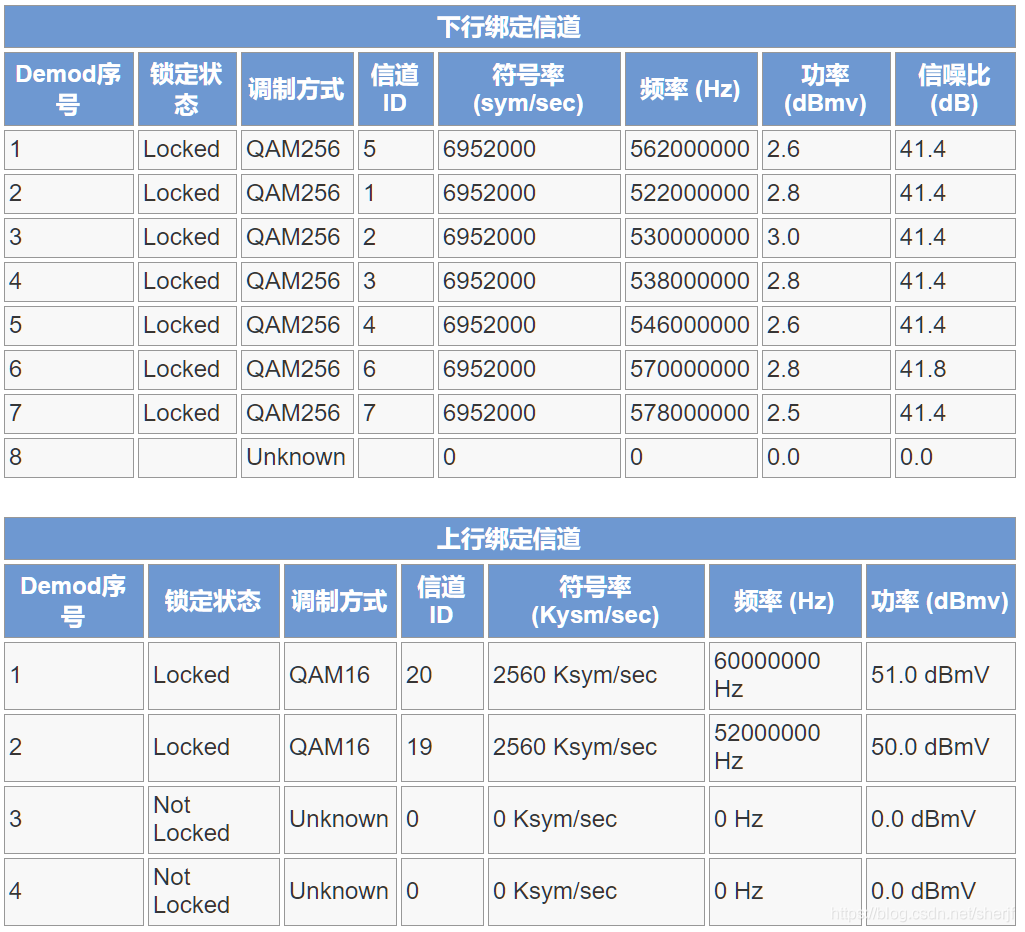This screenshot has height=932, width=1025.
Task: Click QAM256 in the 570000000 row
Action: coord(293,369)
